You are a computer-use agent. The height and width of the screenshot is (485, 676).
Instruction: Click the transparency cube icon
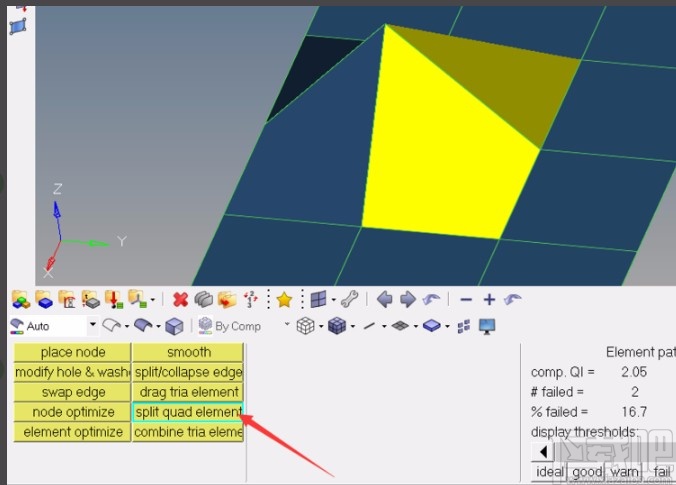[x=174, y=326]
